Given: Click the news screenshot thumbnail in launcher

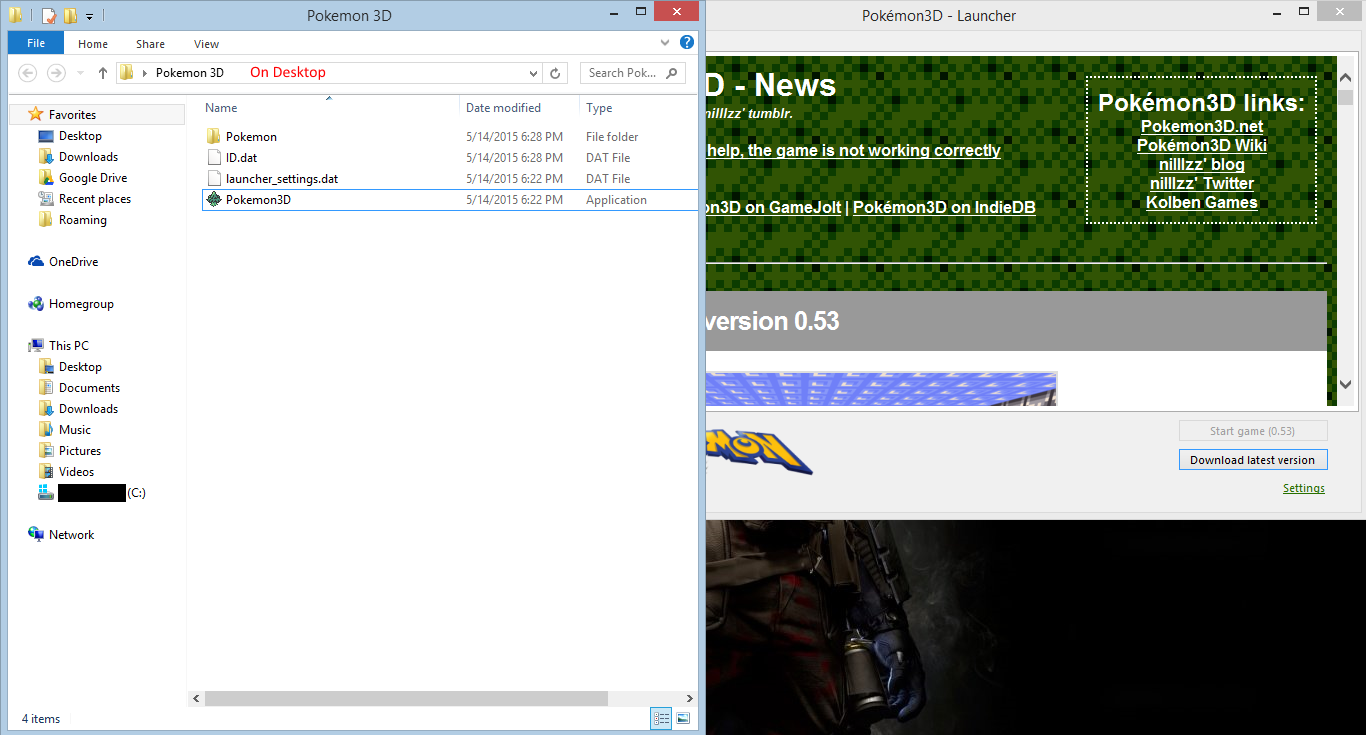Looking at the screenshot, I should click(881, 388).
